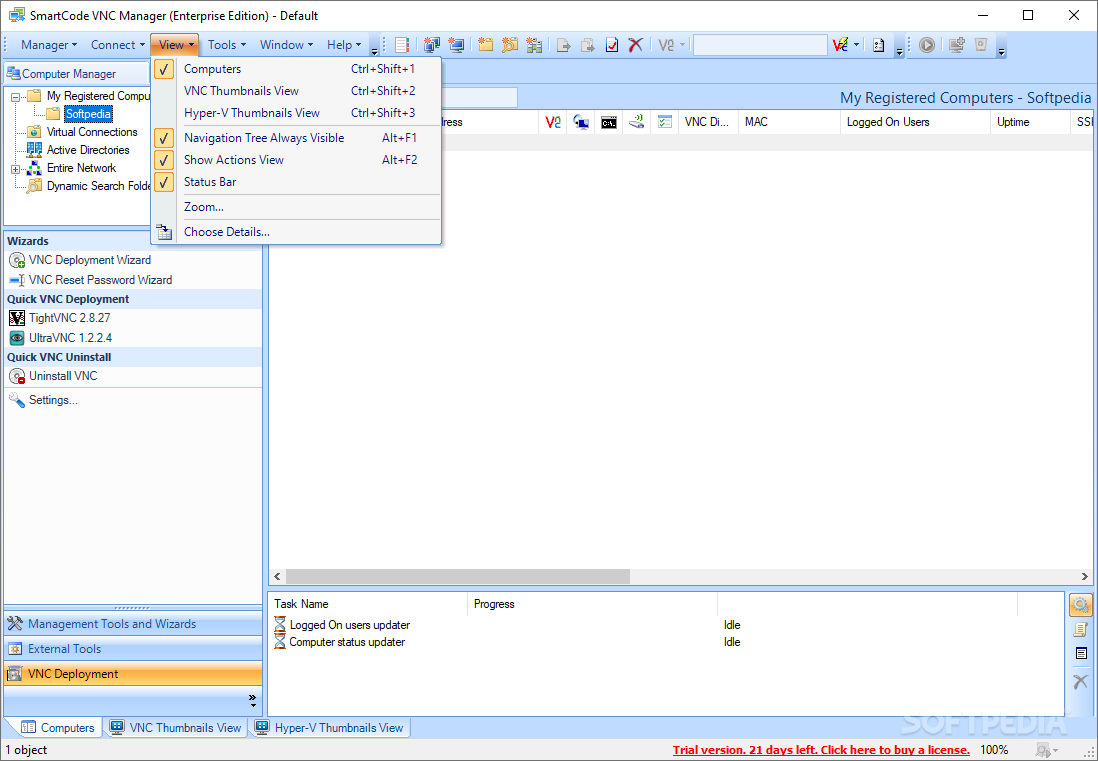Click the new folder icon in the toolbar

pyautogui.click(x=485, y=45)
